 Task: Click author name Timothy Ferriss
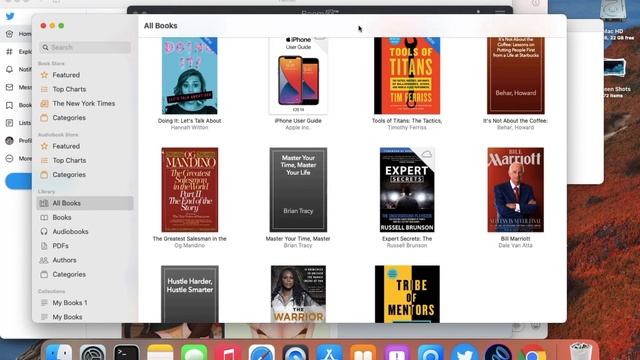tap(407, 128)
